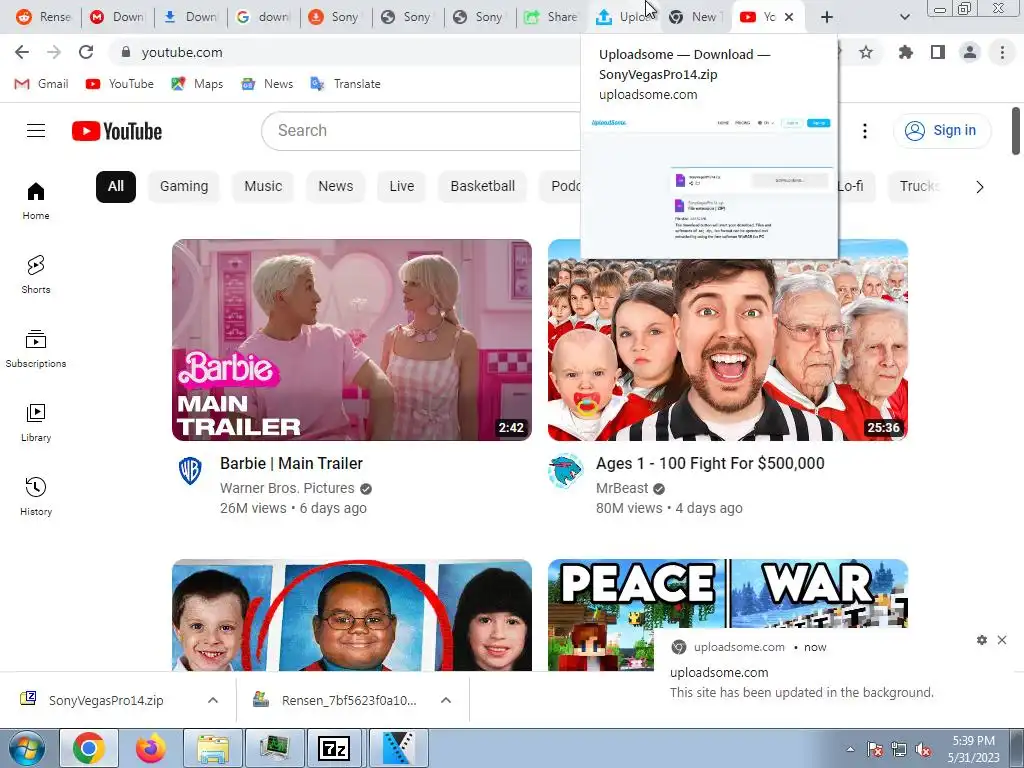Open the MrBeast channel name link
1024x768 pixels.
(622, 488)
